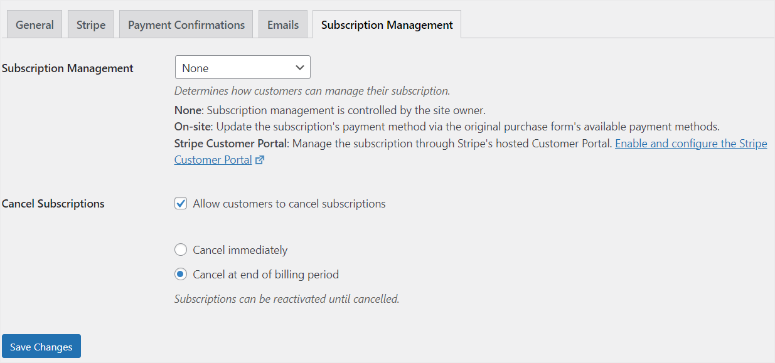Select the Emails tab
This screenshot has width=775, height=363.
[283, 25]
